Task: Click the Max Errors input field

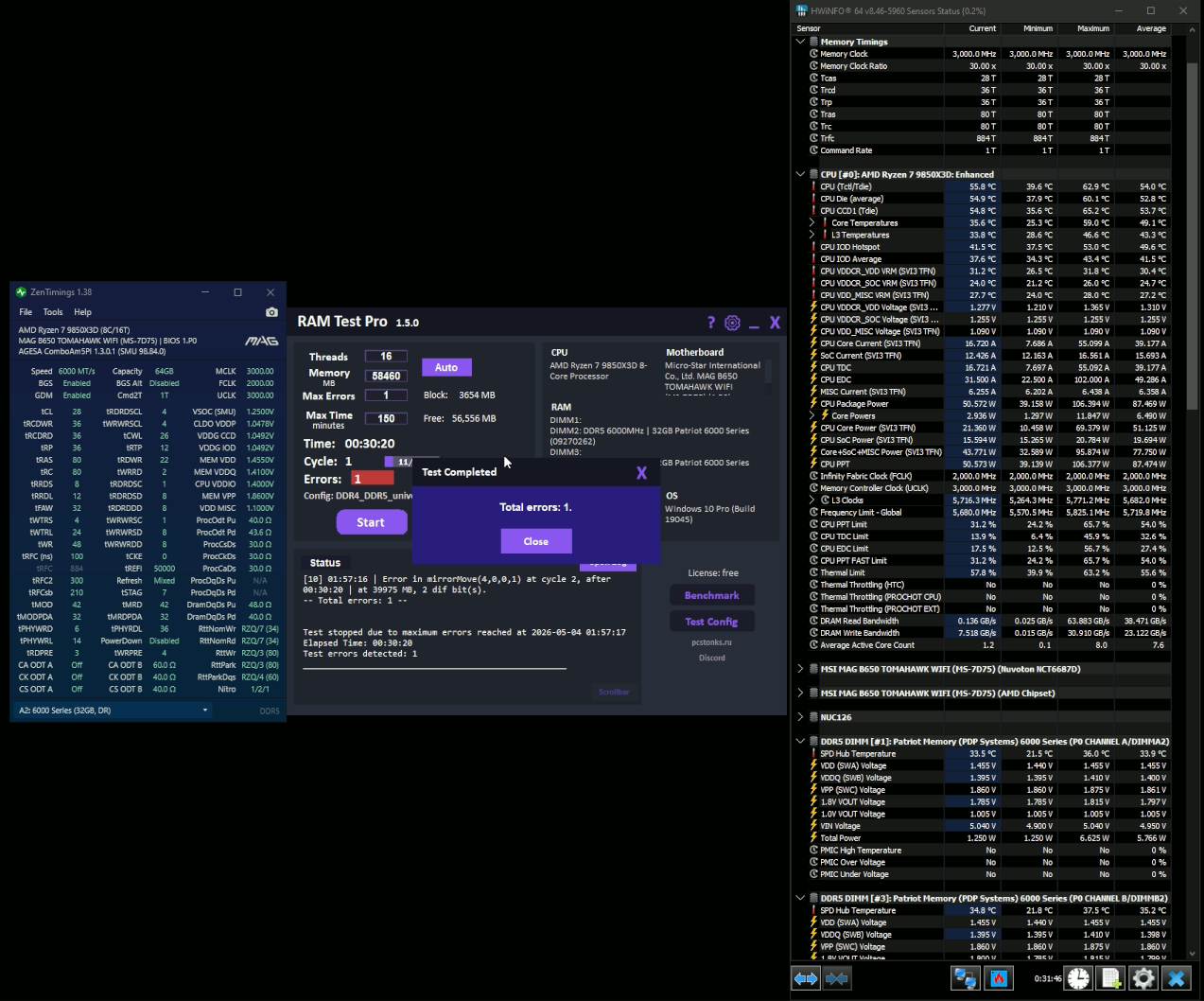Action: coord(386,395)
